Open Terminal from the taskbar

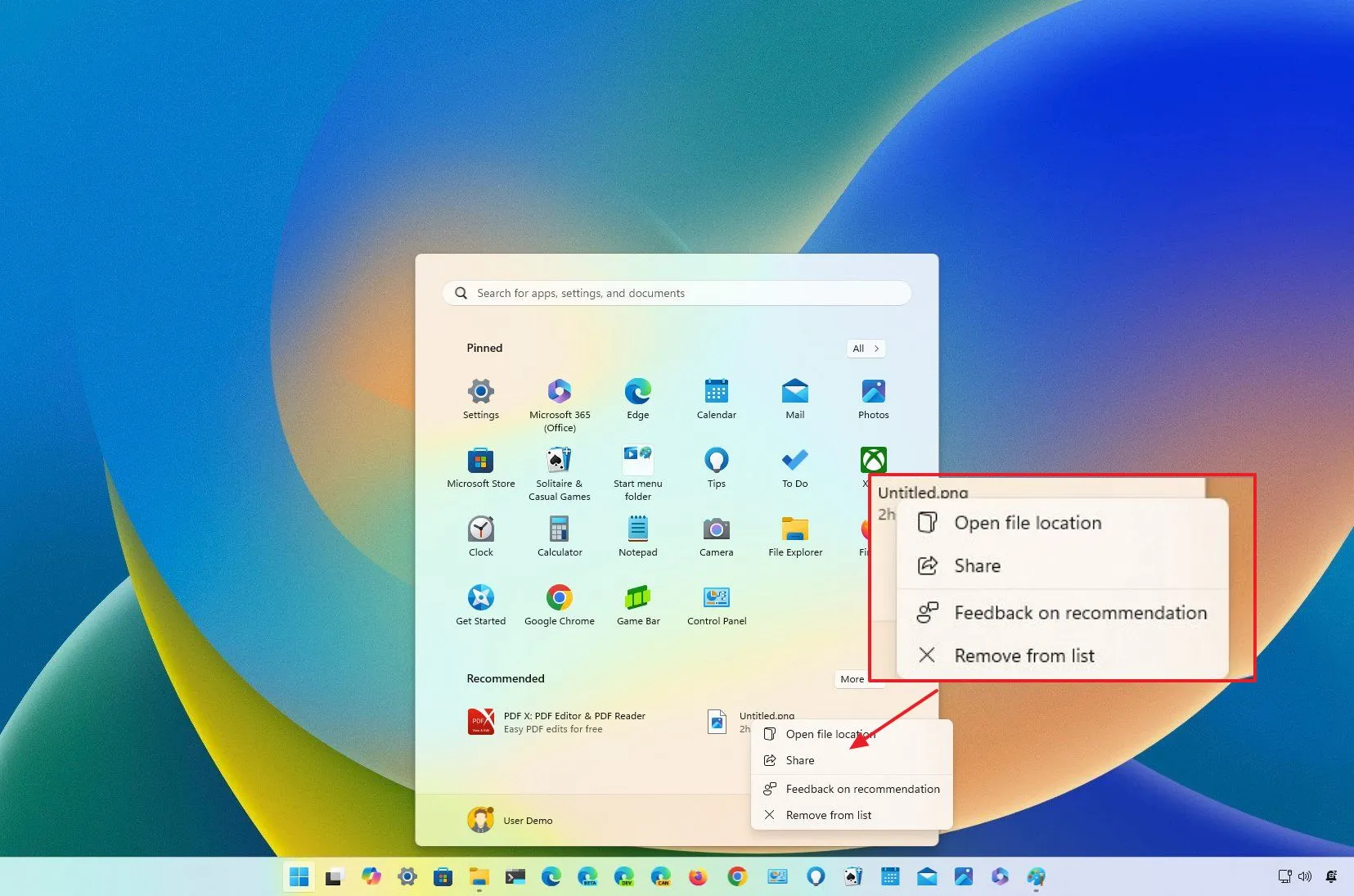tap(515, 877)
